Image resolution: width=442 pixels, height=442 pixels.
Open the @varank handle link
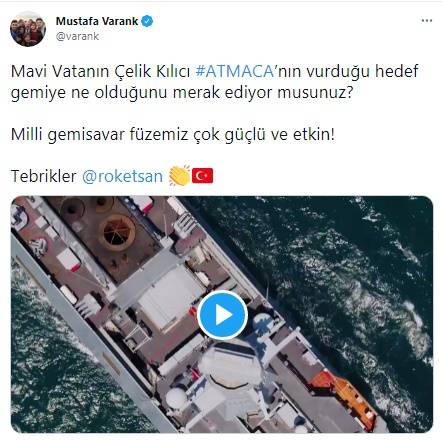(77, 36)
